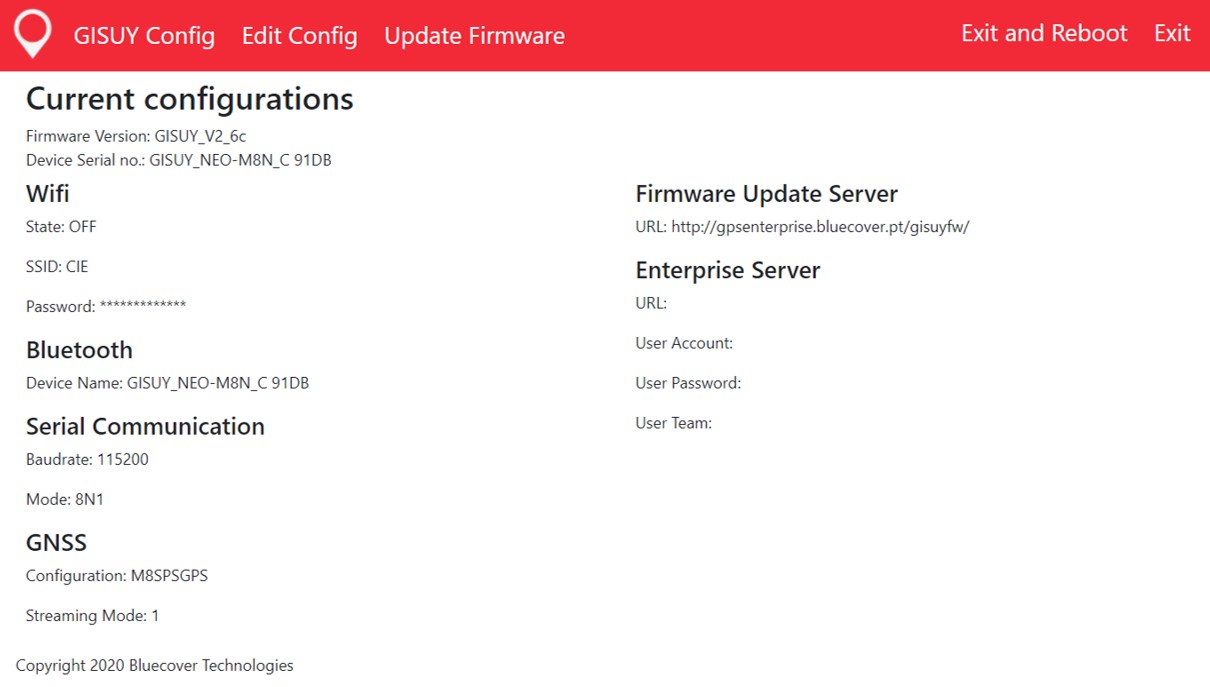Select the Current configurations heading

(x=189, y=98)
